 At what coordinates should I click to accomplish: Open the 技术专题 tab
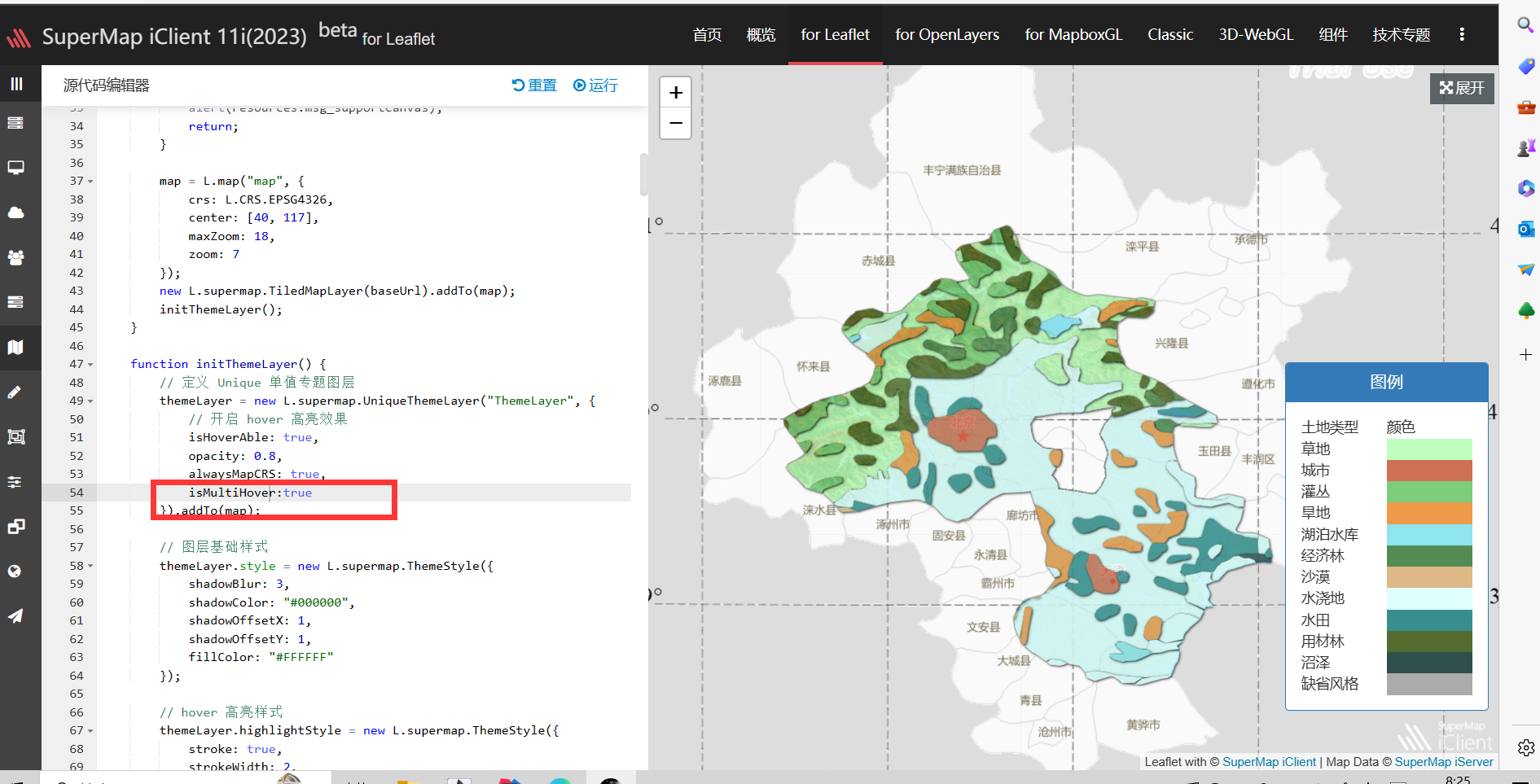click(1402, 34)
